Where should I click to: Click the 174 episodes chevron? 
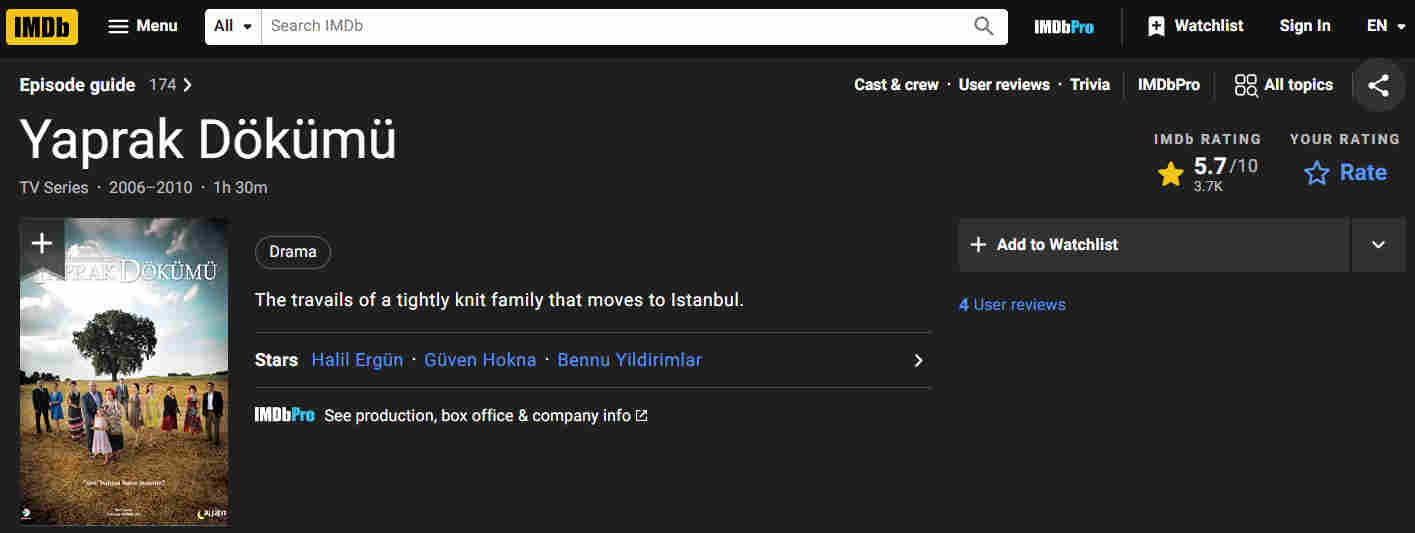click(x=187, y=85)
